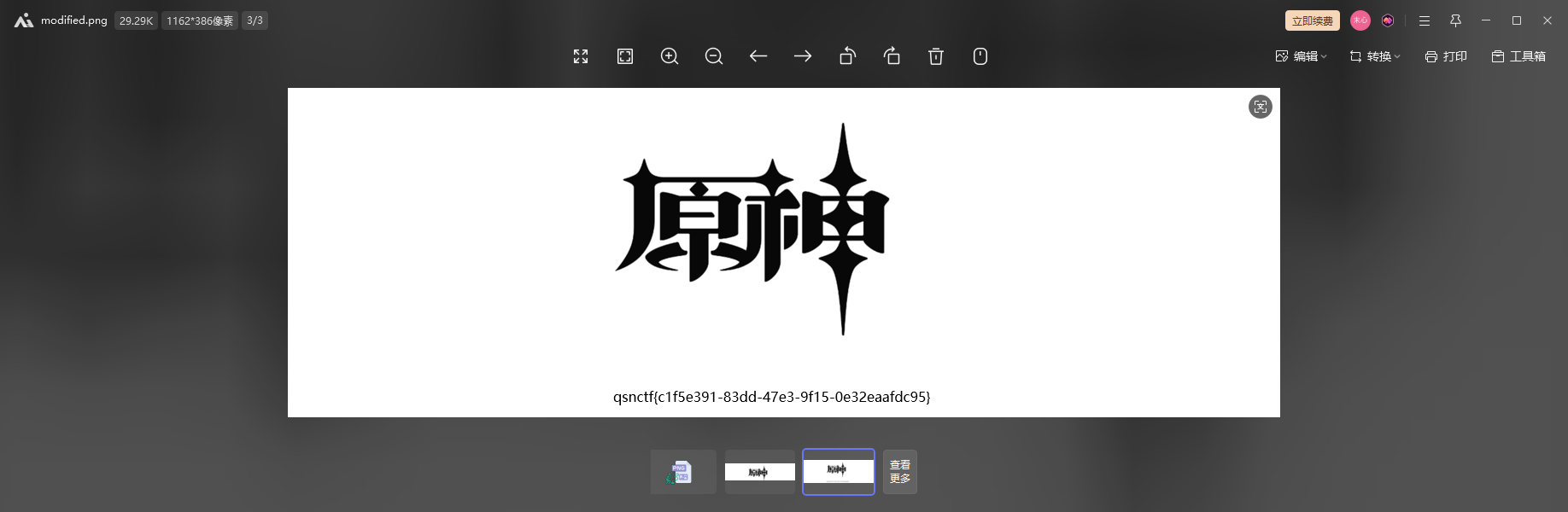The image size is (1568, 512).
Task: Close the image viewer window
Action: click(1548, 20)
